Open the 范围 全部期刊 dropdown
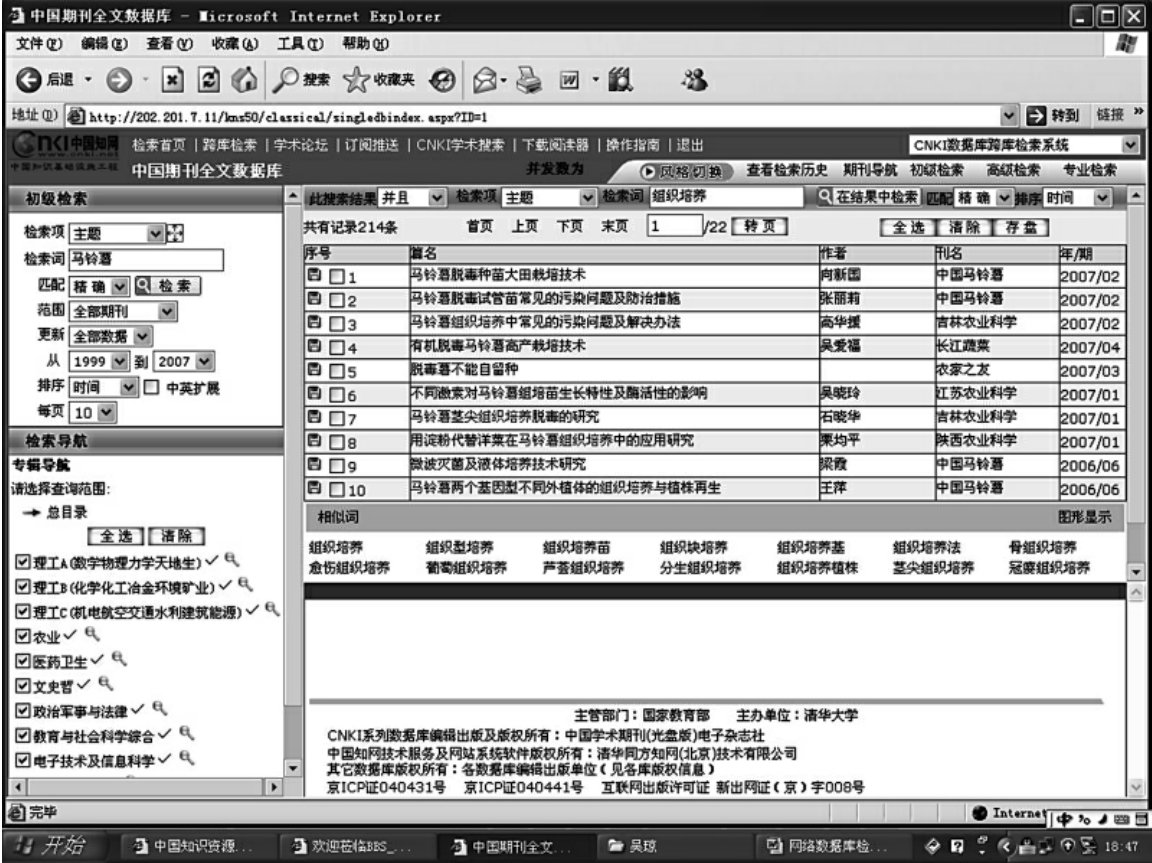The image size is (1152, 863). (x=123, y=311)
